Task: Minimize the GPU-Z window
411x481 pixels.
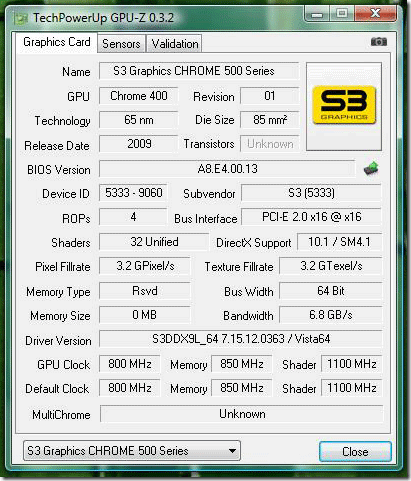Action: [317, 14]
